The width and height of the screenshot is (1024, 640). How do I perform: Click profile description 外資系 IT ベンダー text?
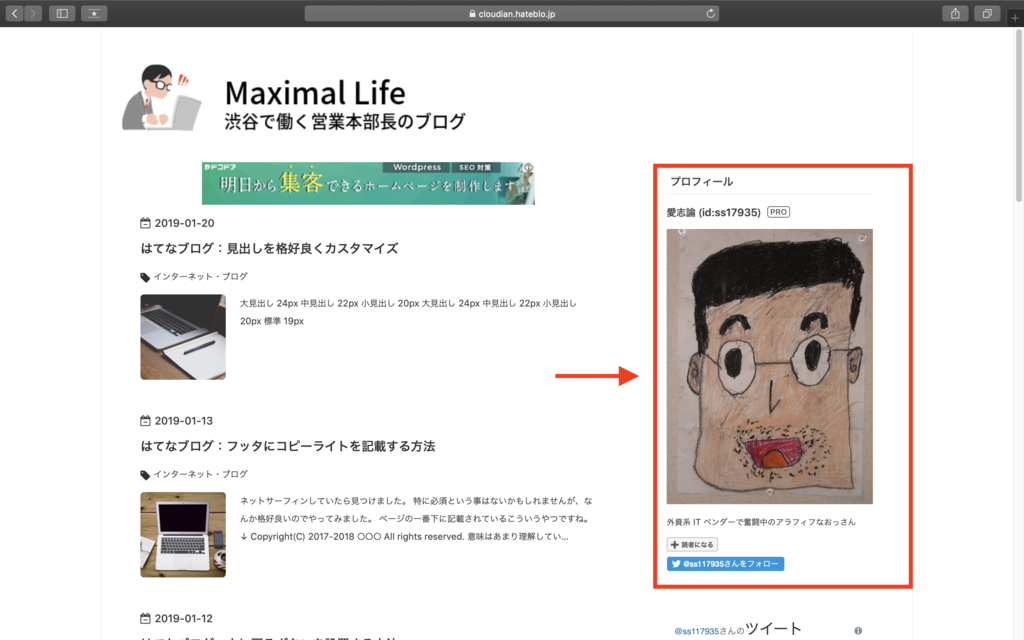click(761, 522)
